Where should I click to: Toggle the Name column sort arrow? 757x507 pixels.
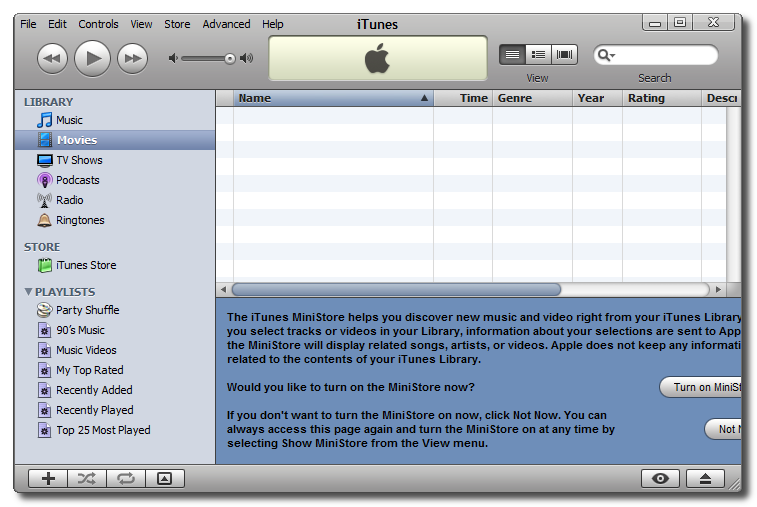point(424,98)
